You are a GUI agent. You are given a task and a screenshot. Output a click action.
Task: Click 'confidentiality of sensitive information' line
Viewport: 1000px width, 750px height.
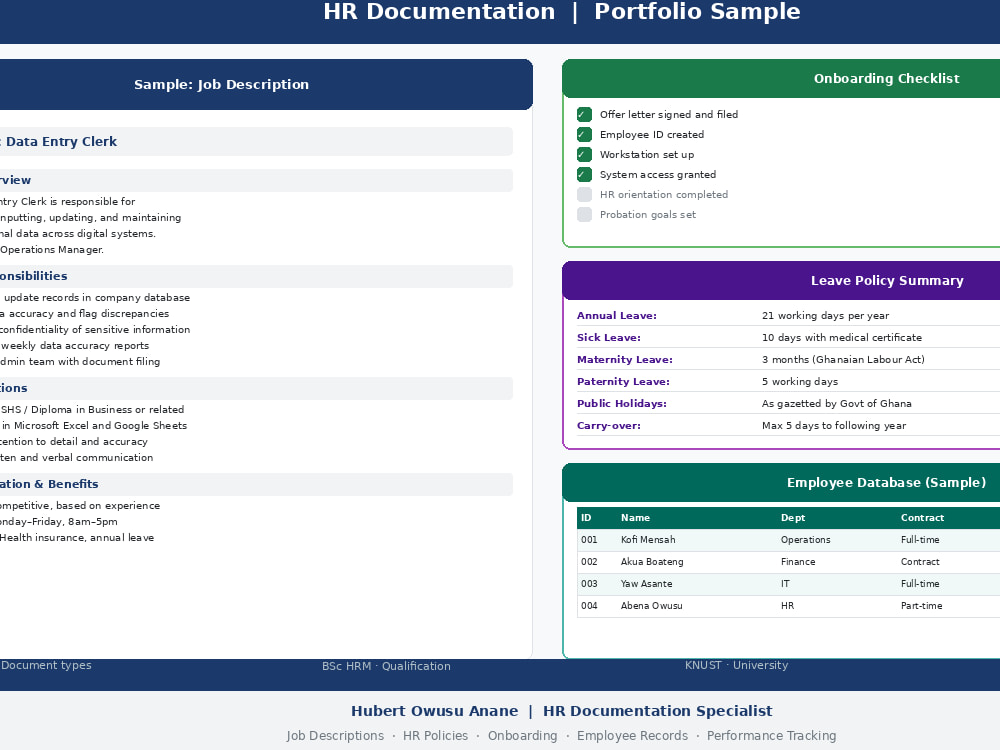(x=95, y=330)
